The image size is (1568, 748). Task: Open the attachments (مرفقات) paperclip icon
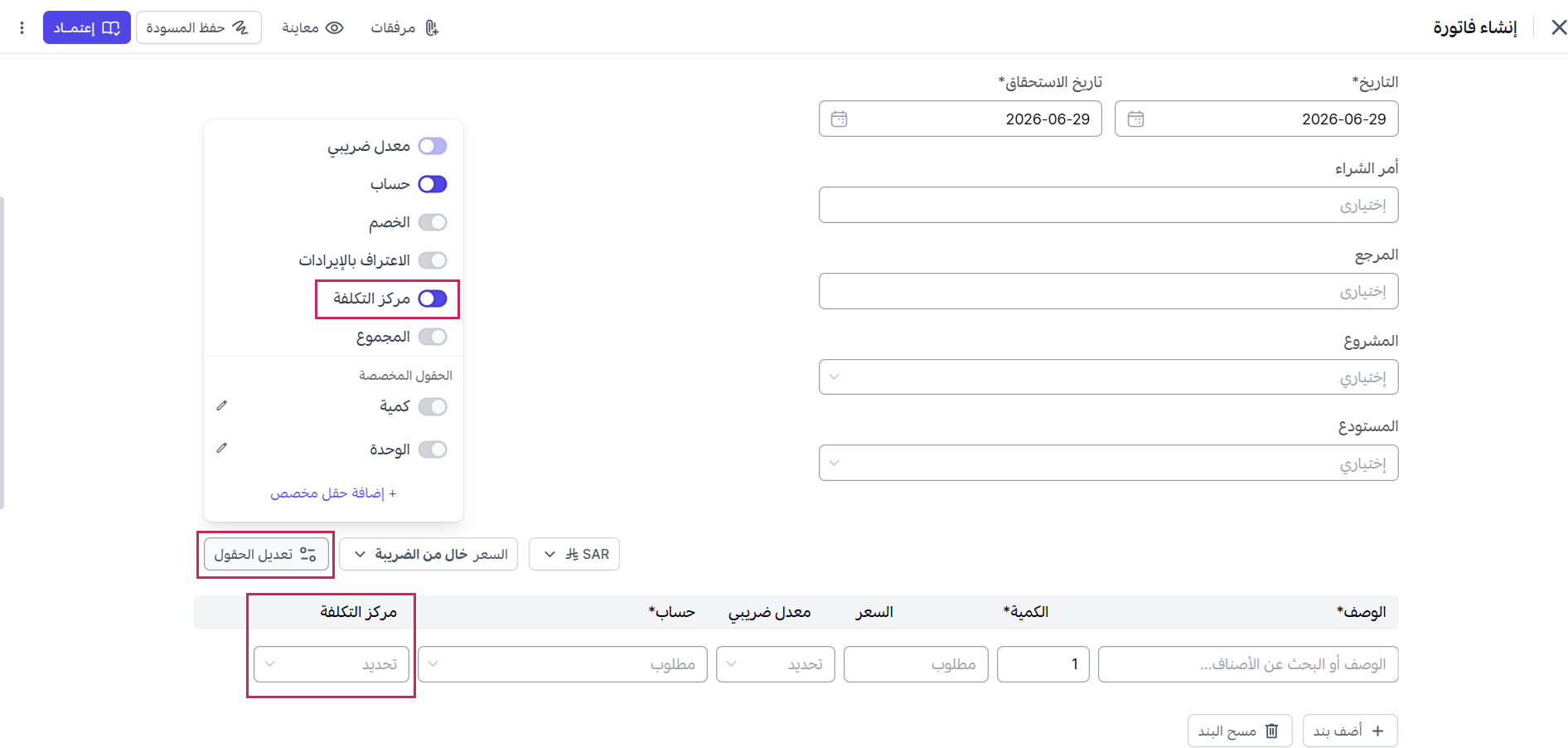click(x=432, y=28)
